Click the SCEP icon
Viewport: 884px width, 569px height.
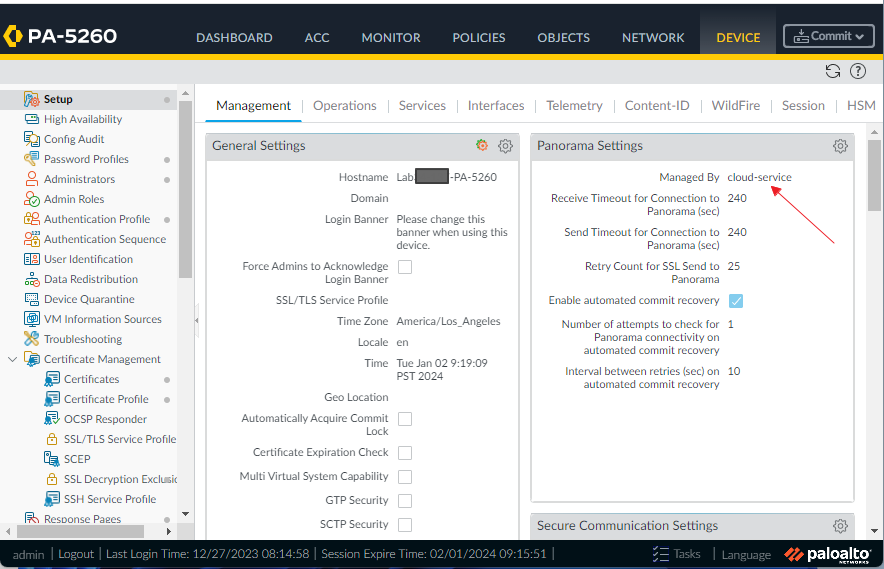(52, 459)
